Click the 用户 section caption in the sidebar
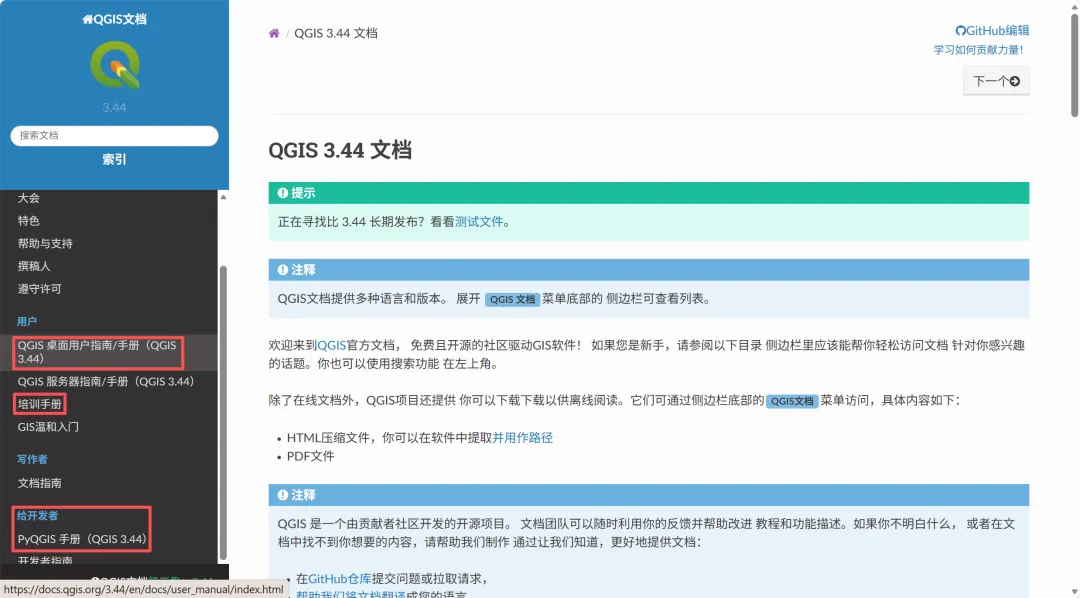 click(27, 322)
